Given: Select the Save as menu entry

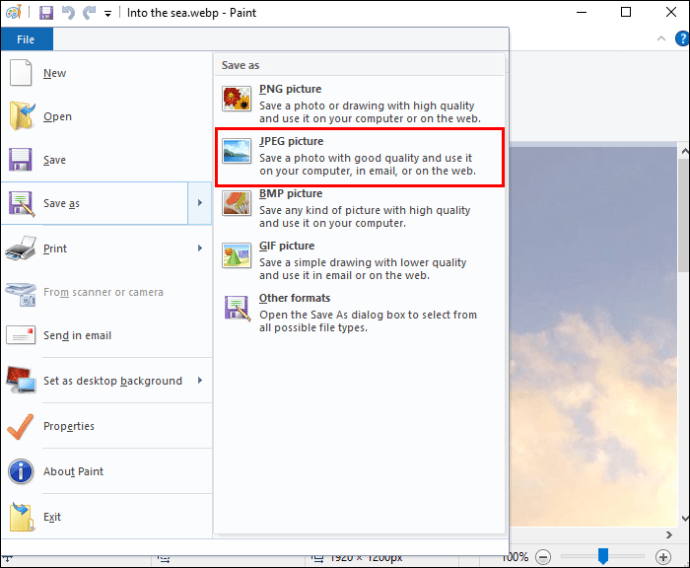Looking at the screenshot, I should 94,203.
